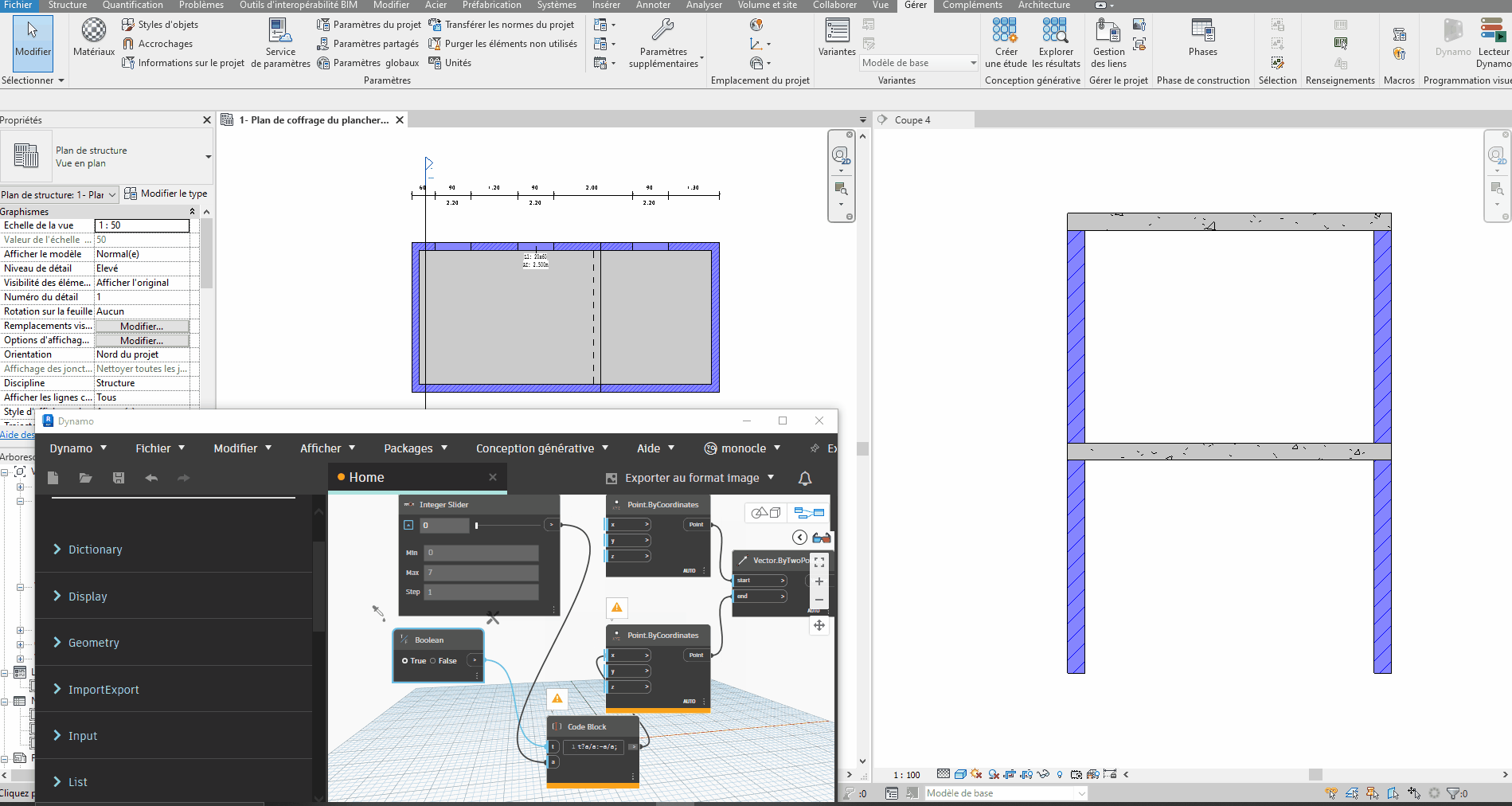1512x806 pixels.
Task: Click Styles d'objets icon
Action: (x=127, y=25)
